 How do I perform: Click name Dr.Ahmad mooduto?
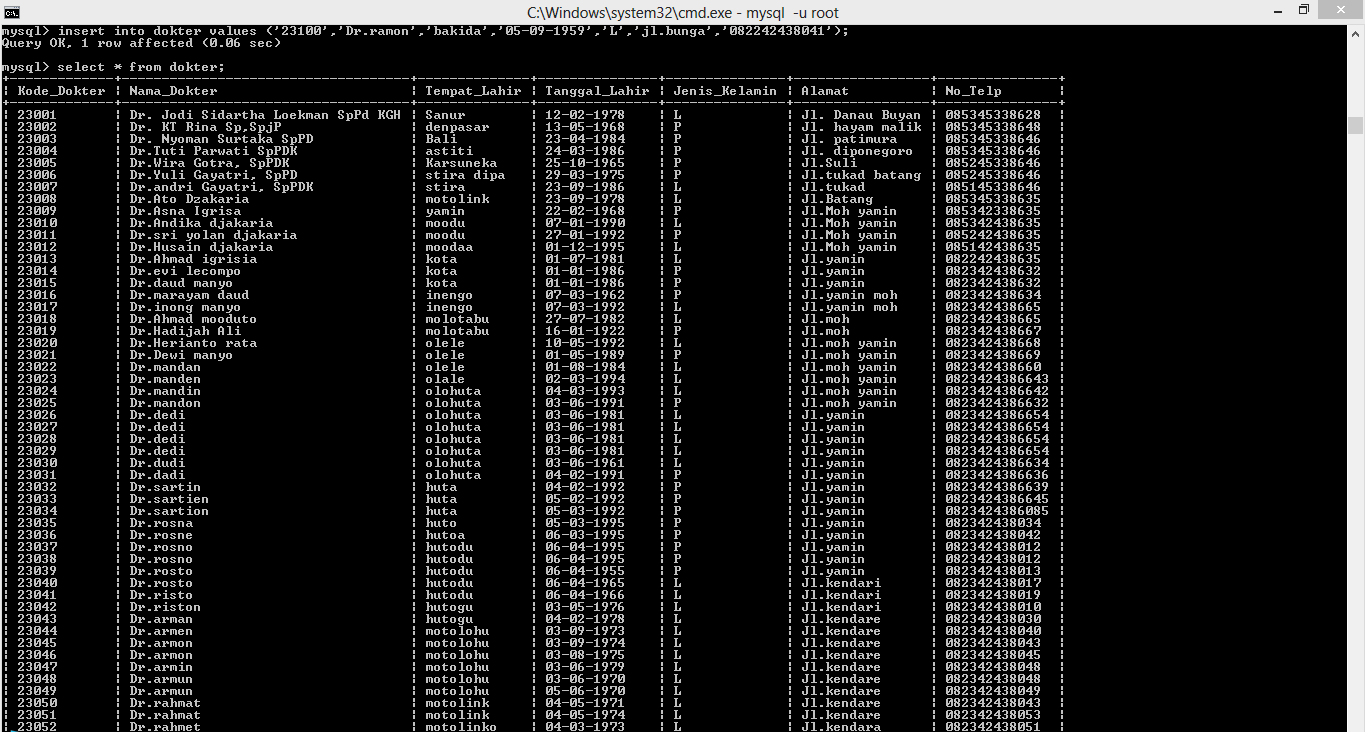(x=193, y=319)
